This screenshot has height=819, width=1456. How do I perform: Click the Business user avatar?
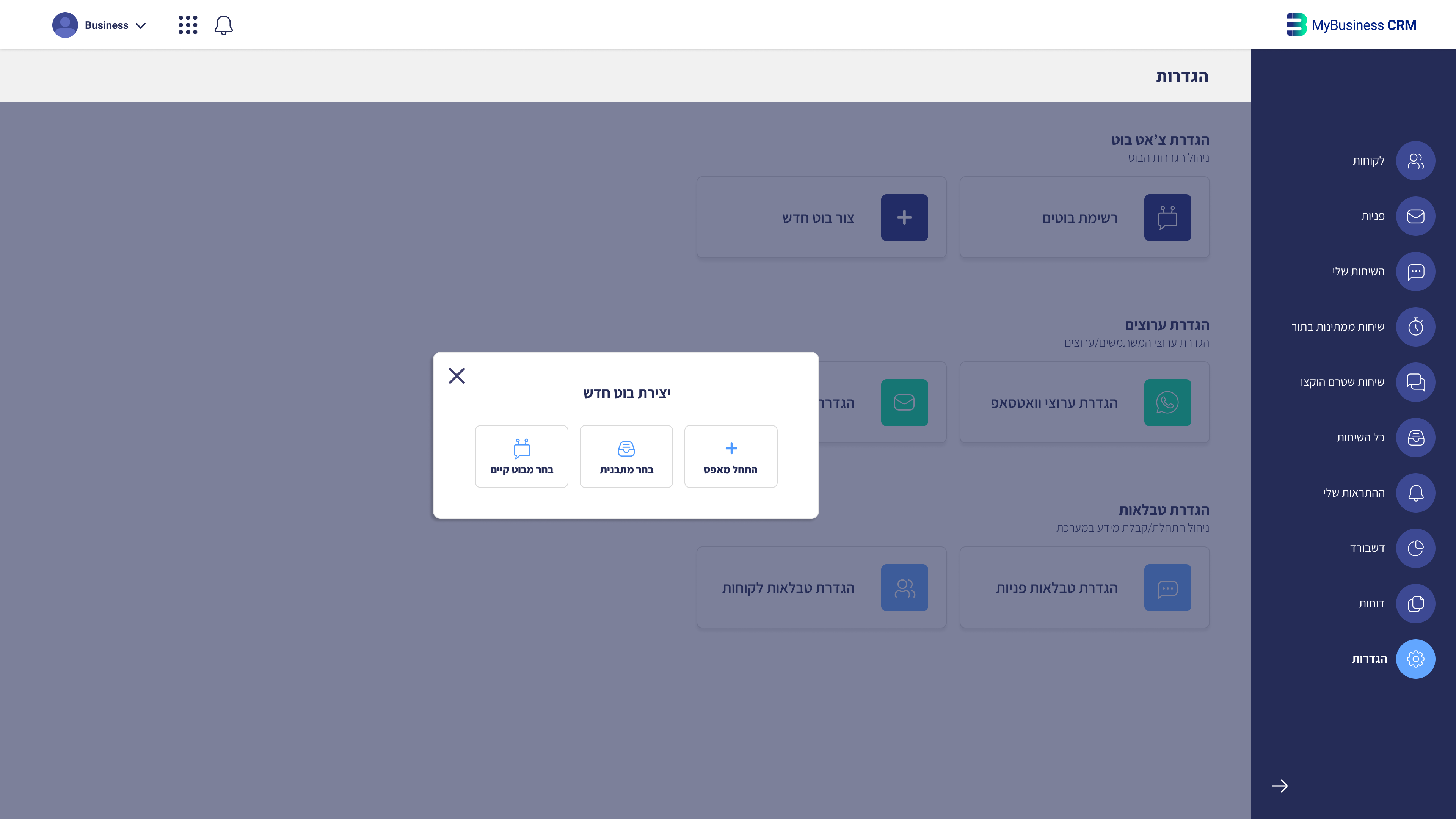point(65,25)
